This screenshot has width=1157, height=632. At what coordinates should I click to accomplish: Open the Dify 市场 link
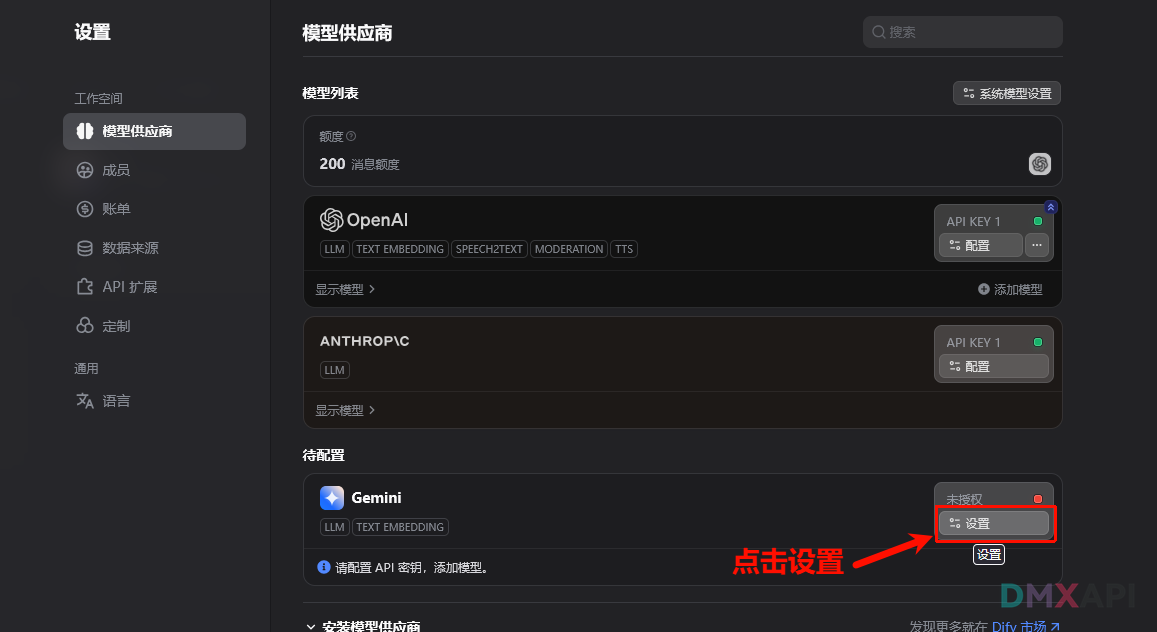coord(1026,626)
